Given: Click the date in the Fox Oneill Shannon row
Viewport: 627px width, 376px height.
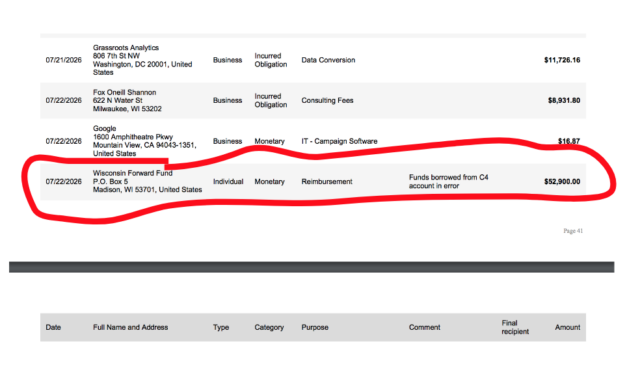Looking at the screenshot, I should pyautogui.click(x=64, y=100).
